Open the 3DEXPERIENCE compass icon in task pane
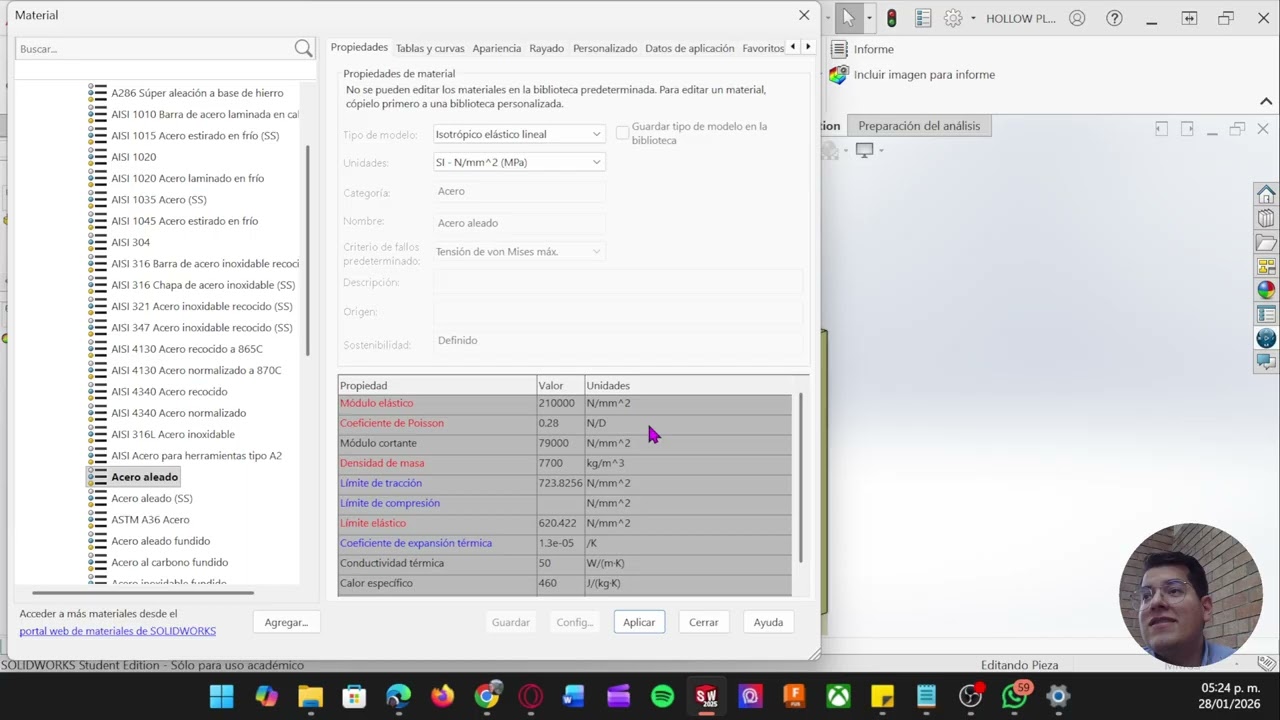The height and width of the screenshot is (720, 1280). [1266, 339]
